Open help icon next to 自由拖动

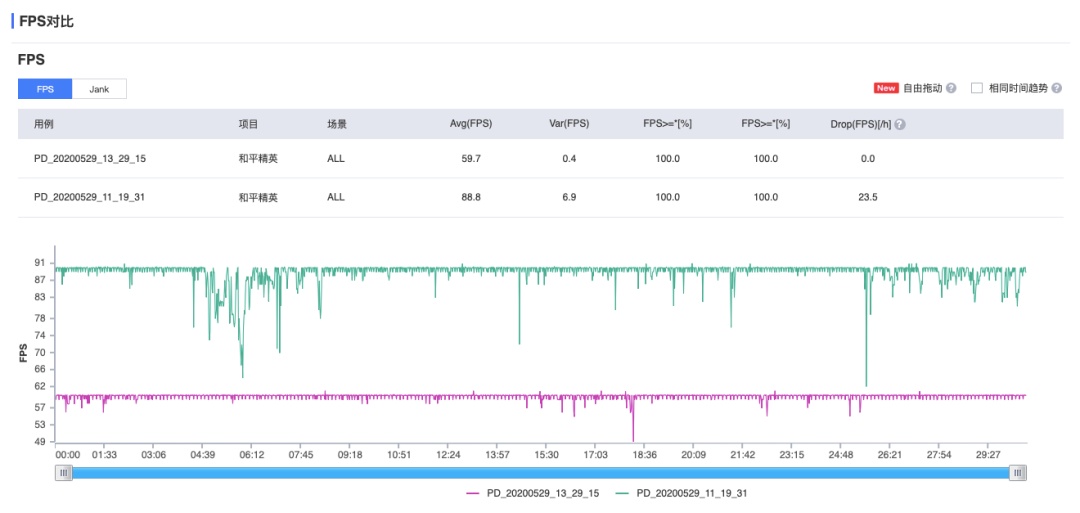[x=951, y=88]
